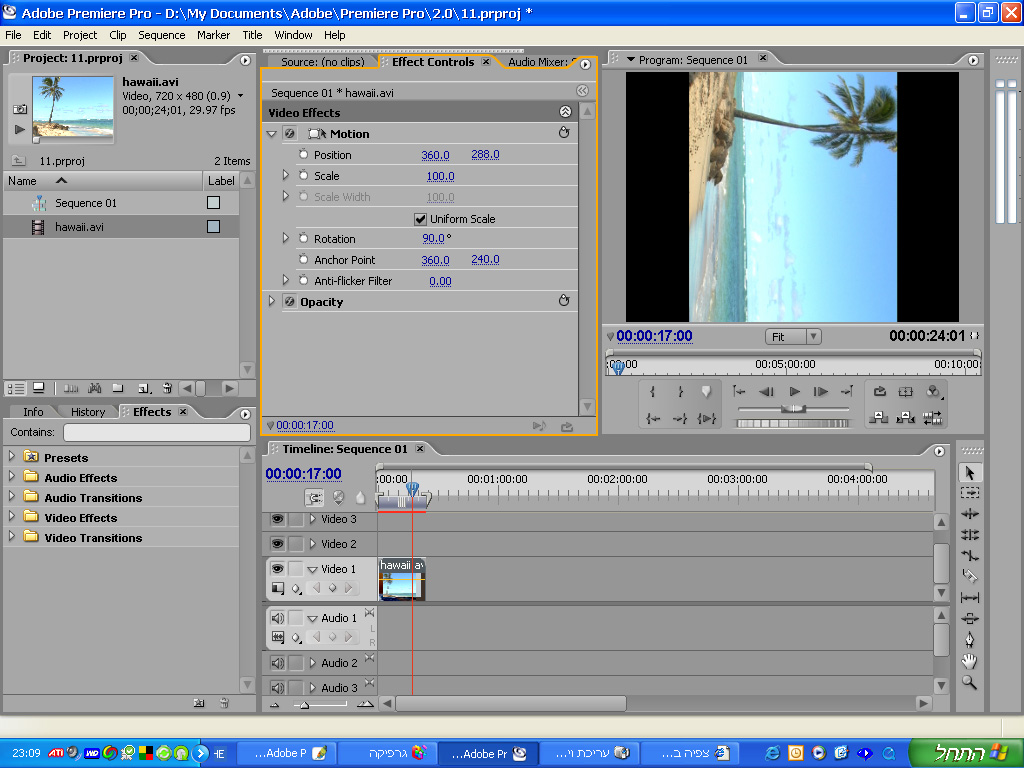
Task: Click the Windows Start button
Action: coord(966,753)
